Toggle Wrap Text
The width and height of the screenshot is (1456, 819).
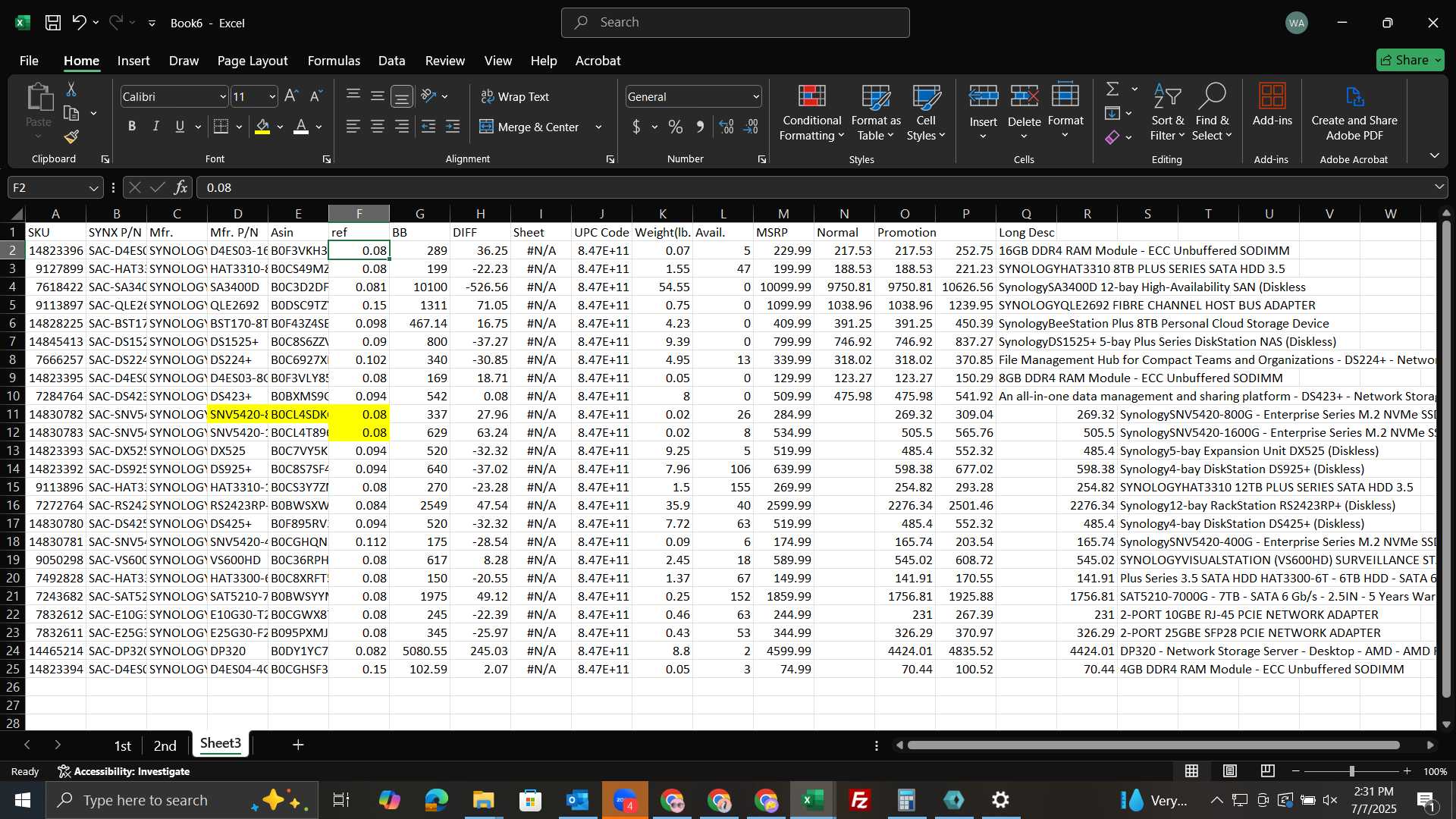pyautogui.click(x=515, y=96)
